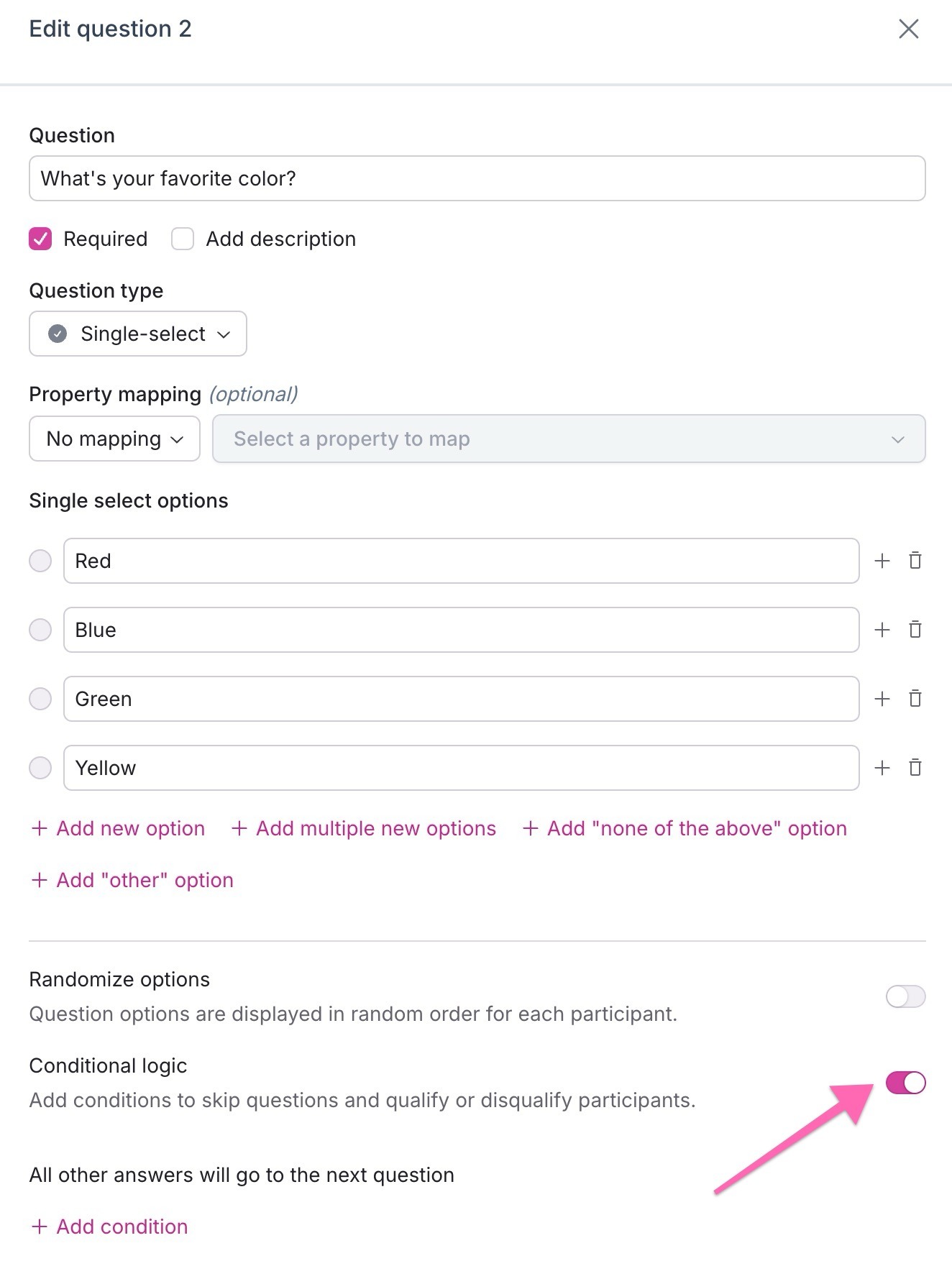Click the question text input field
Viewport: 952px width, 1261px height.
coord(477,178)
